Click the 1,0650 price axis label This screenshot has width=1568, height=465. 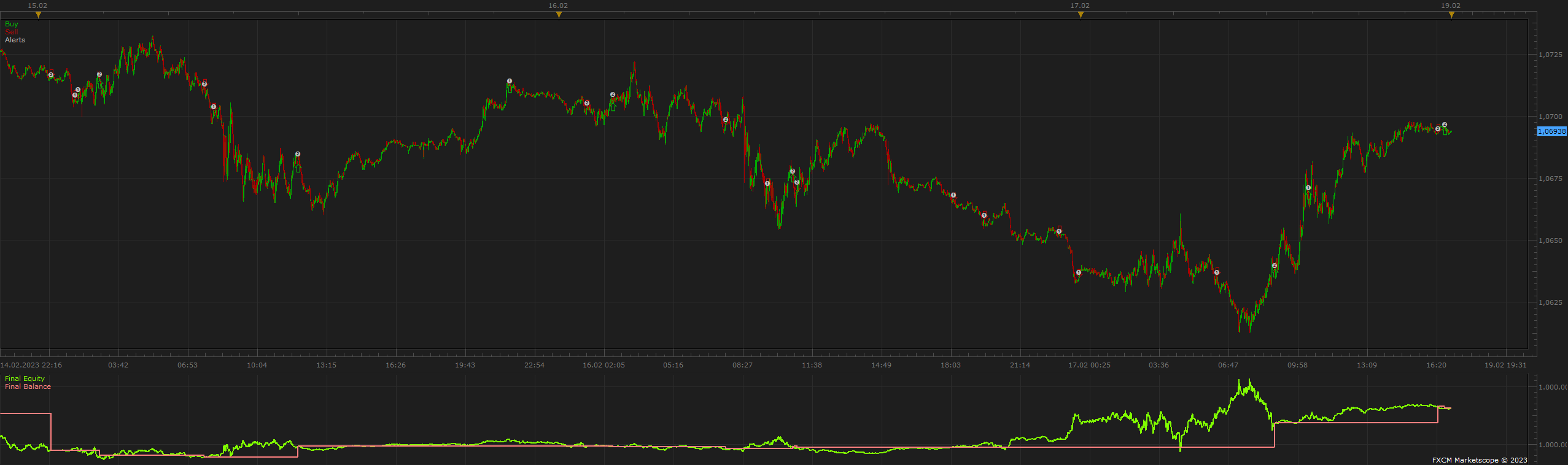tap(1550, 240)
